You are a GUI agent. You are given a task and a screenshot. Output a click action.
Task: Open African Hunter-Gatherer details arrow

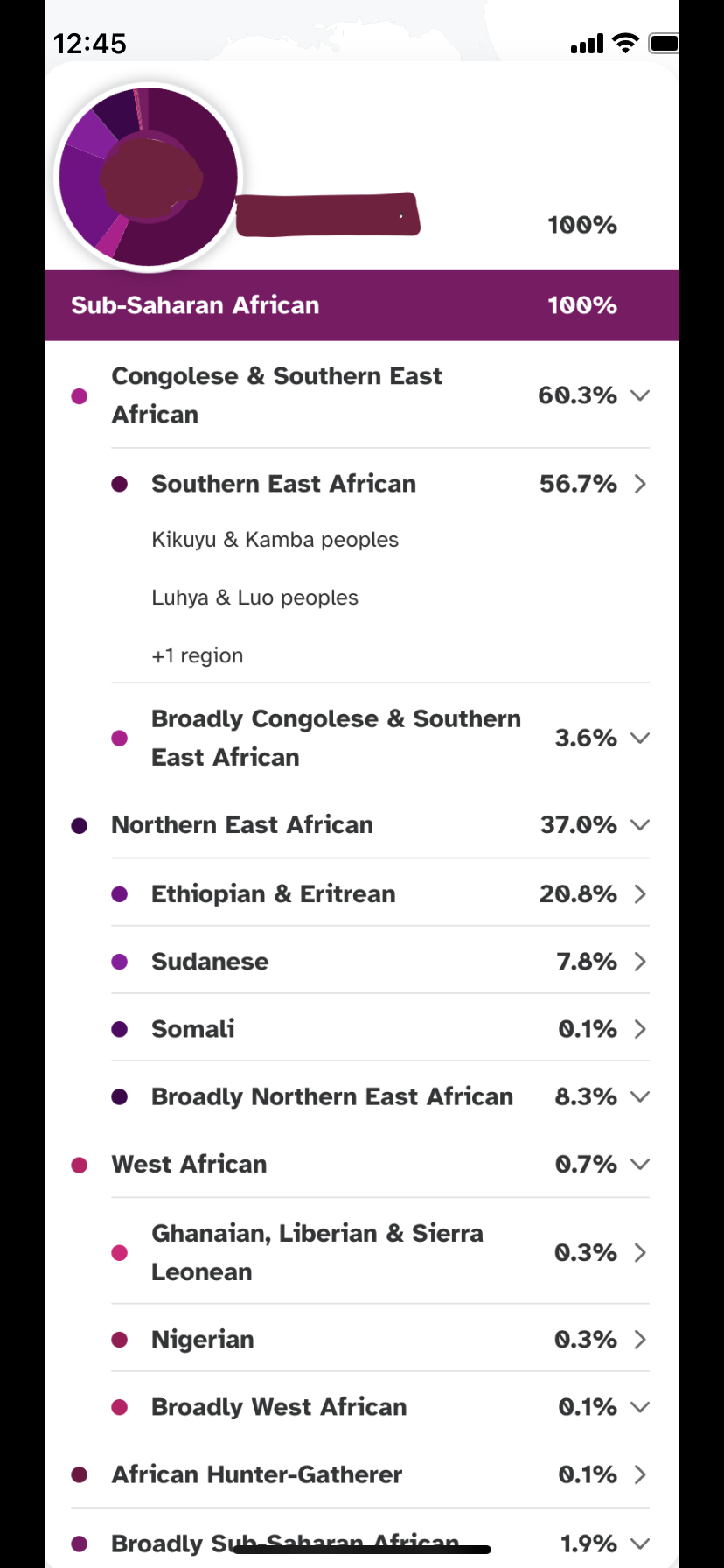640,1474
